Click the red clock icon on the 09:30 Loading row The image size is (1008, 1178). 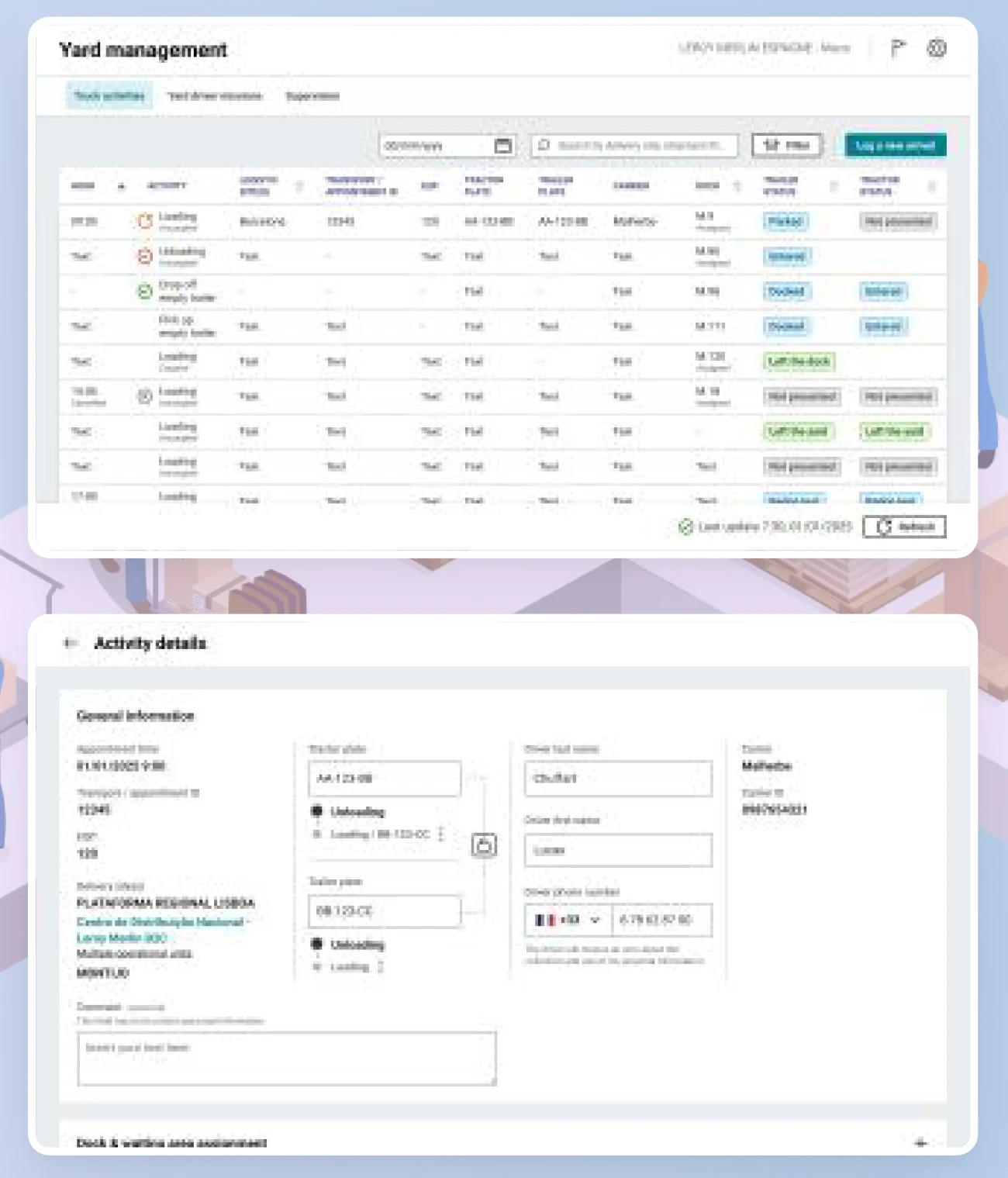click(x=145, y=221)
